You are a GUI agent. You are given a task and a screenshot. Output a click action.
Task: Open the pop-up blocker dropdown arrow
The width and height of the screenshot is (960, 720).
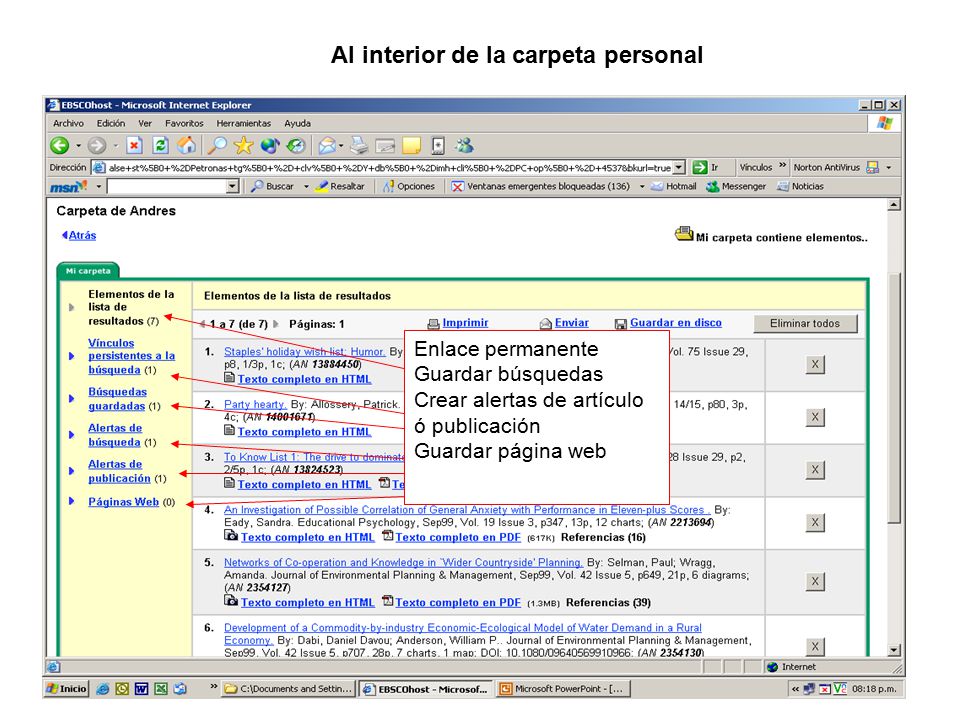pyautogui.click(x=642, y=186)
